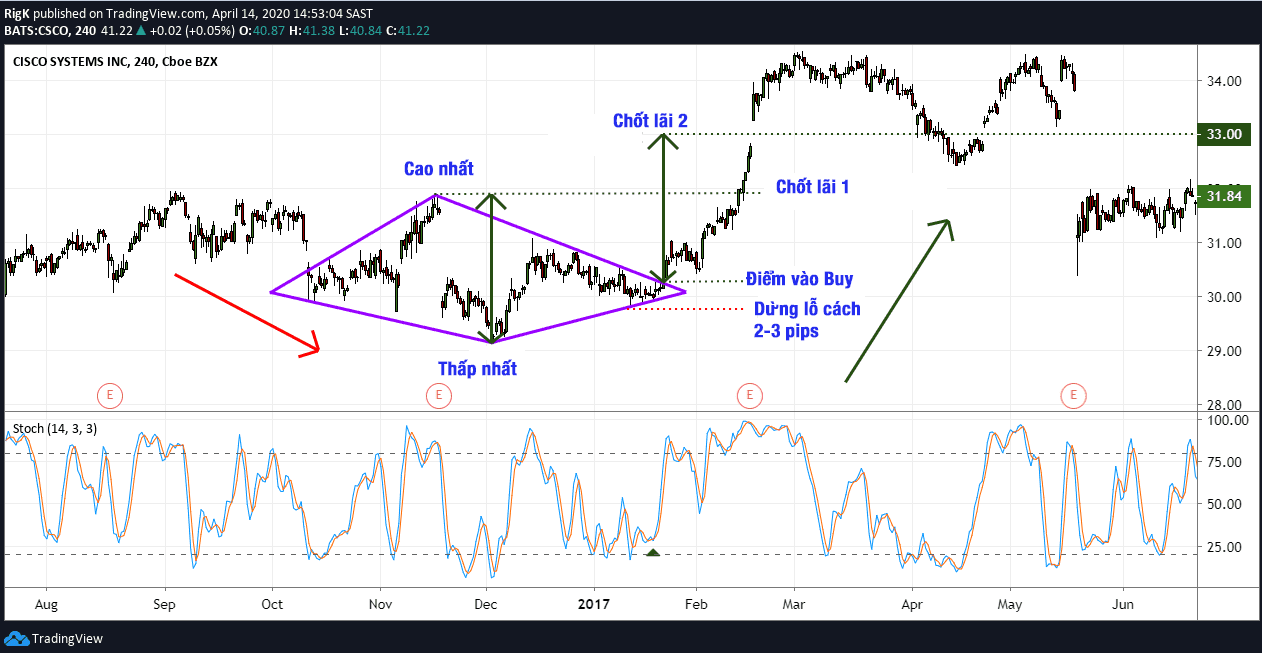Click the 'Cao nhất' label

(x=439, y=169)
